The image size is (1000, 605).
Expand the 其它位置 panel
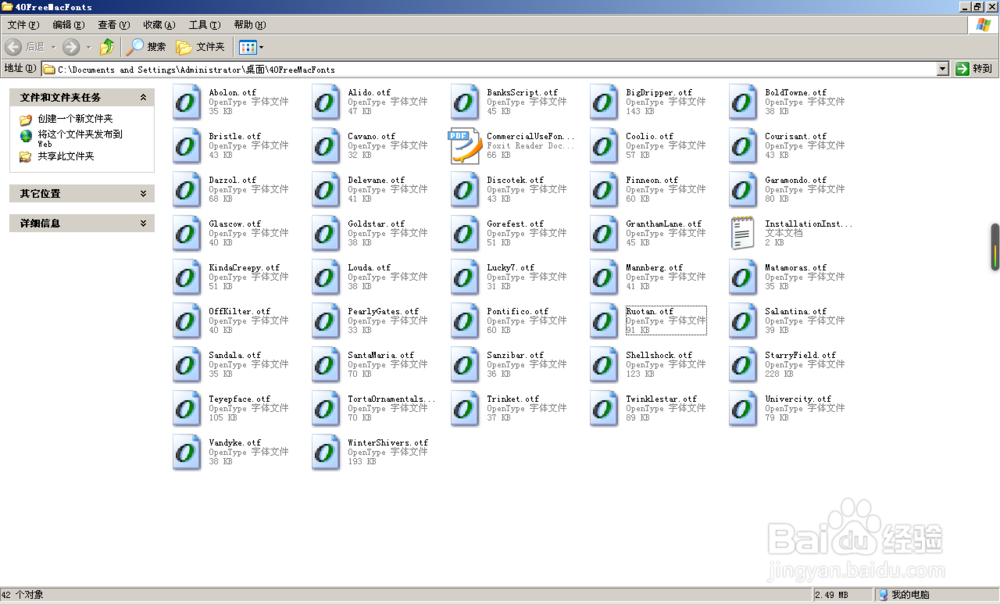tap(143, 193)
